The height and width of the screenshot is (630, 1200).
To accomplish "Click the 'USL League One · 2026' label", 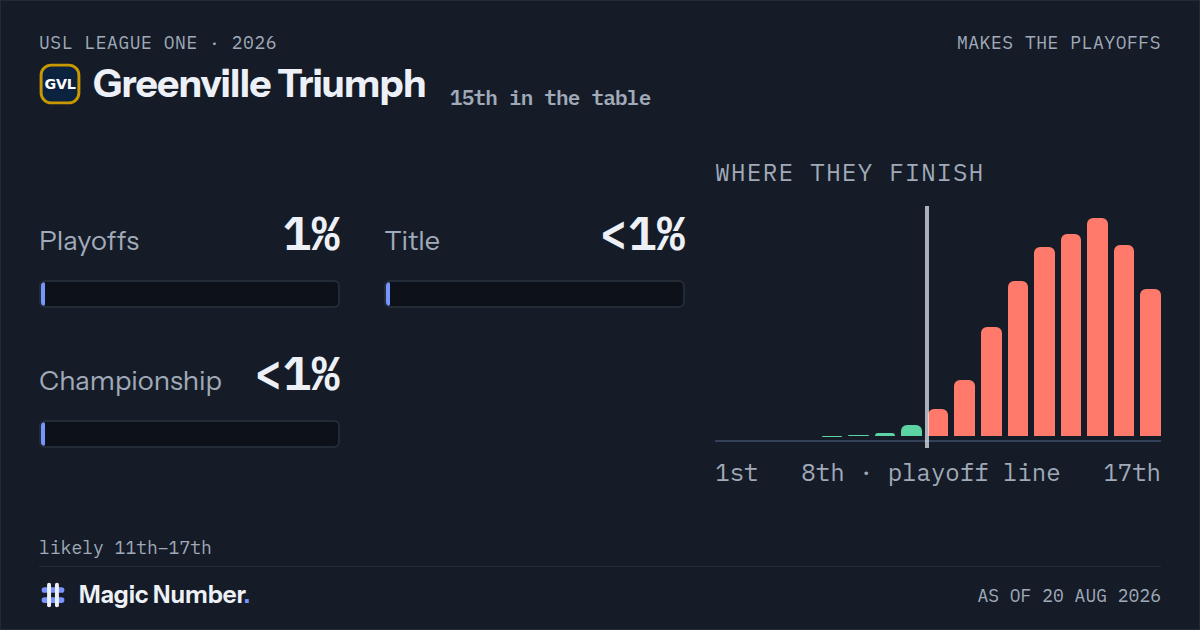I will (158, 43).
